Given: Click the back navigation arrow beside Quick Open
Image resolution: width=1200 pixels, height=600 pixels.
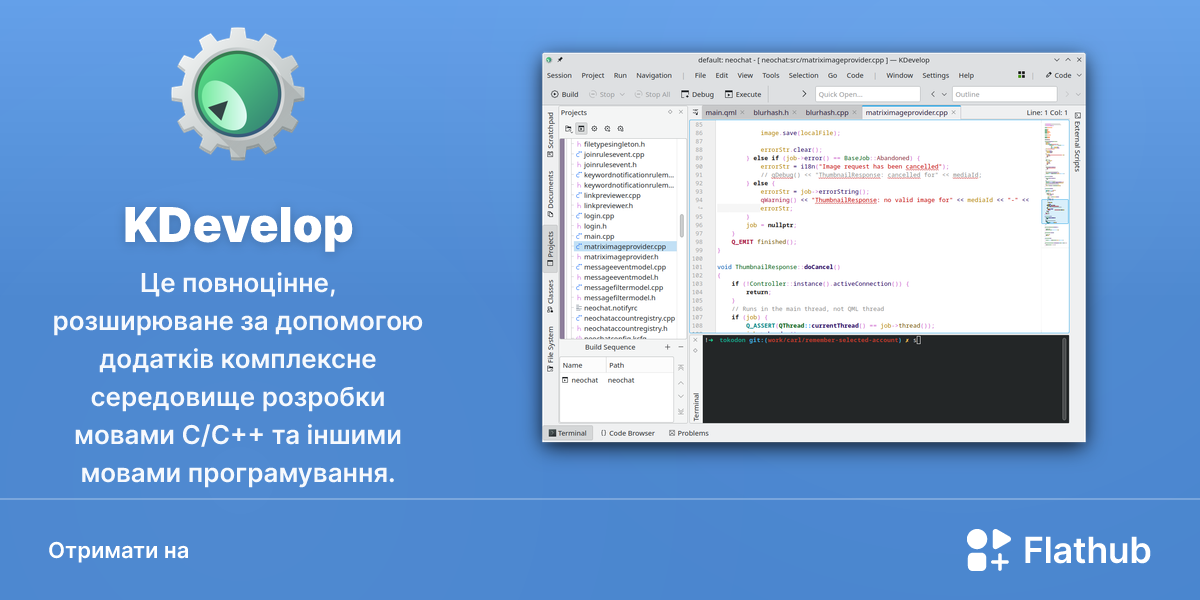Looking at the screenshot, I should pyautogui.click(x=933, y=94).
